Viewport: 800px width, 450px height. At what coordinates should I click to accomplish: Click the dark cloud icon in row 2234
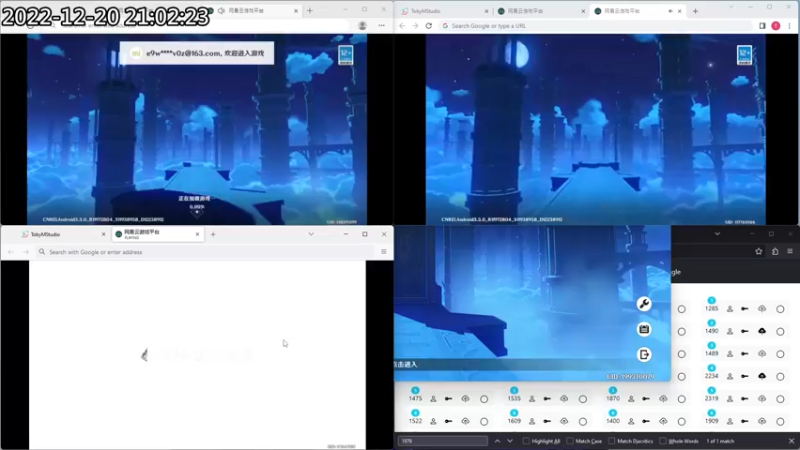click(762, 376)
